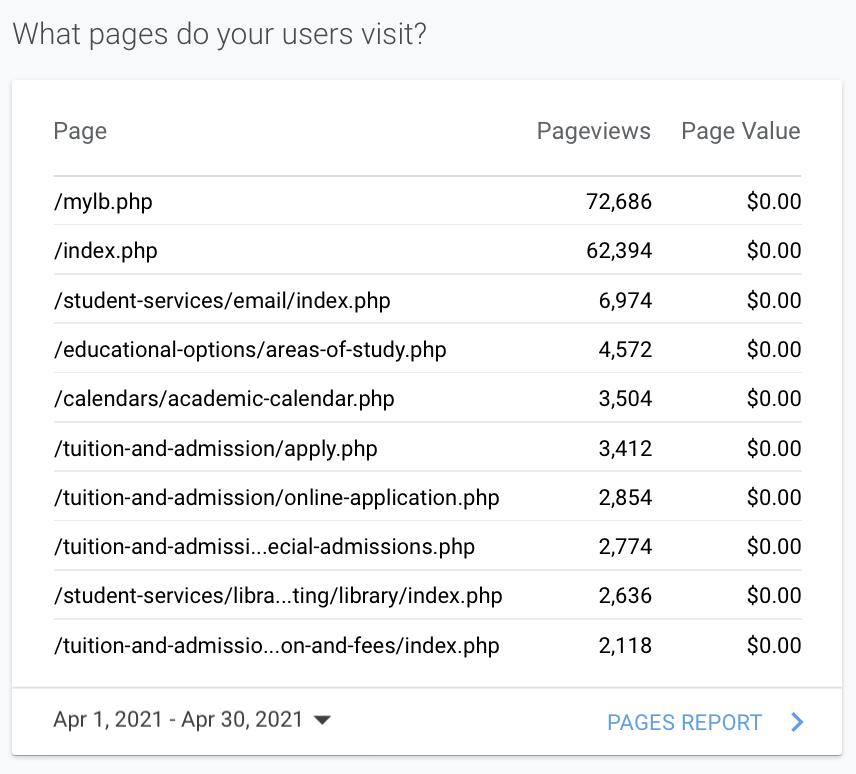Open the /index.php page entry
Screen dimensions: 856x774
pos(427,250)
